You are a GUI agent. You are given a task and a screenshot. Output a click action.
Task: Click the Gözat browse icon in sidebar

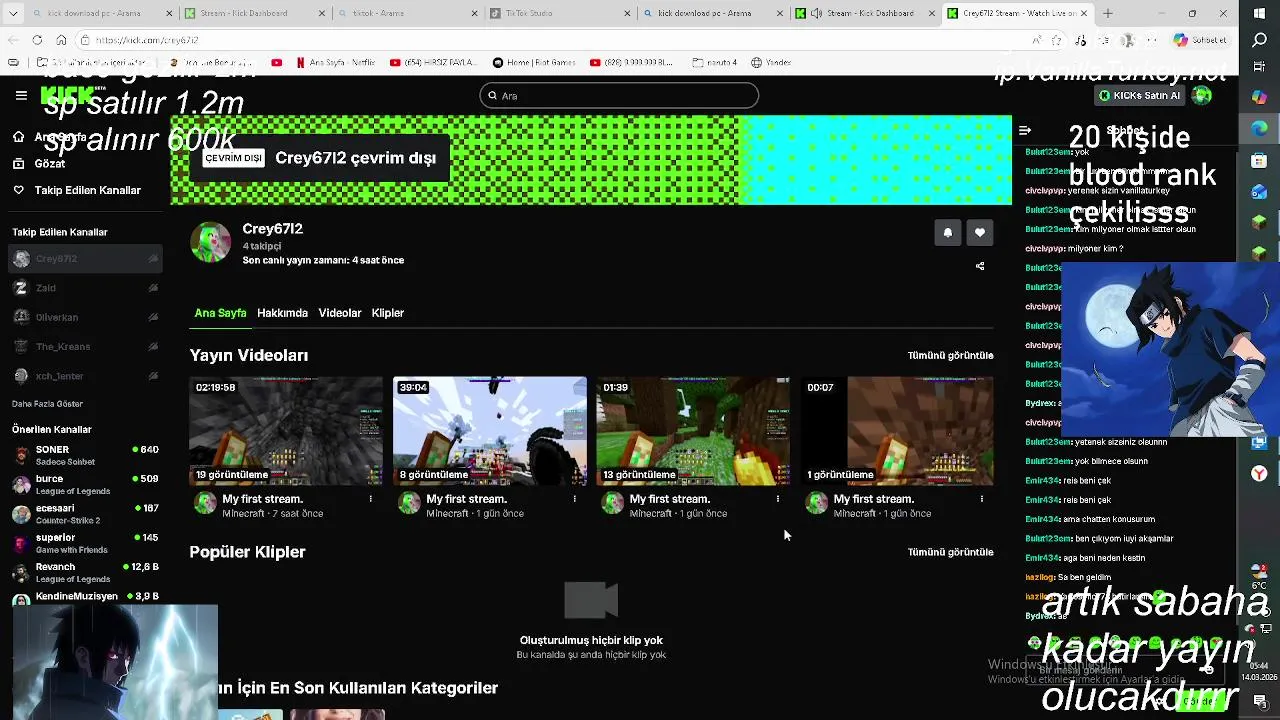point(18,163)
